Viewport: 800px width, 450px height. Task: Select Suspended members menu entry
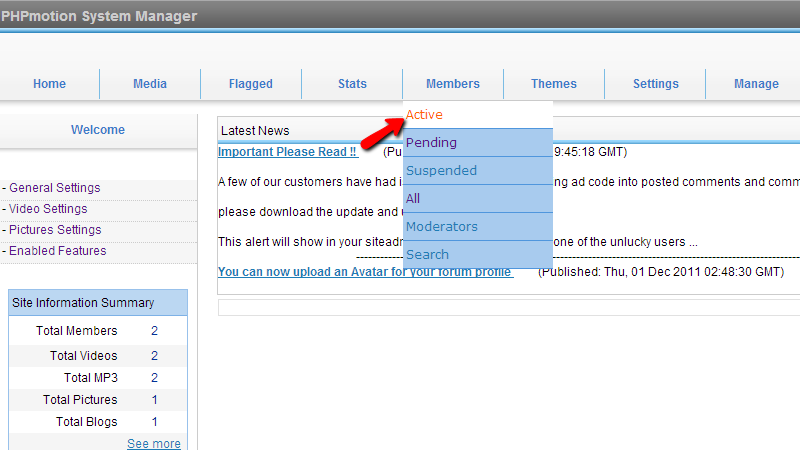pos(478,170)
